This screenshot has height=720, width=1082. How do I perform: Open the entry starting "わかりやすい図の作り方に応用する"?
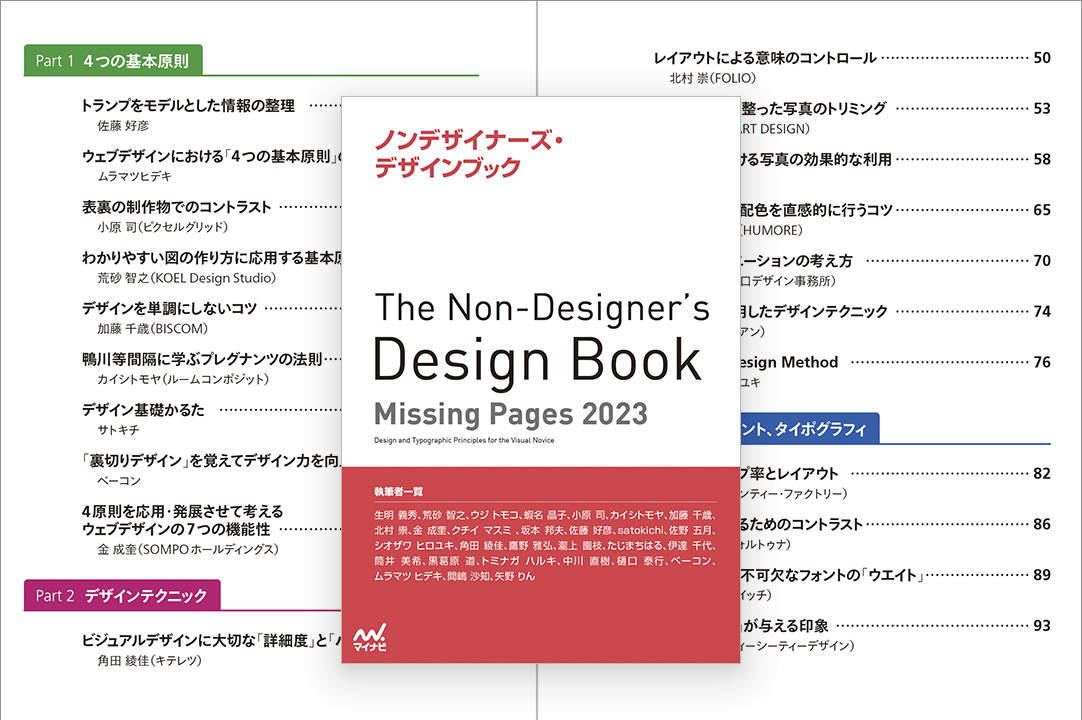(211, 258)
